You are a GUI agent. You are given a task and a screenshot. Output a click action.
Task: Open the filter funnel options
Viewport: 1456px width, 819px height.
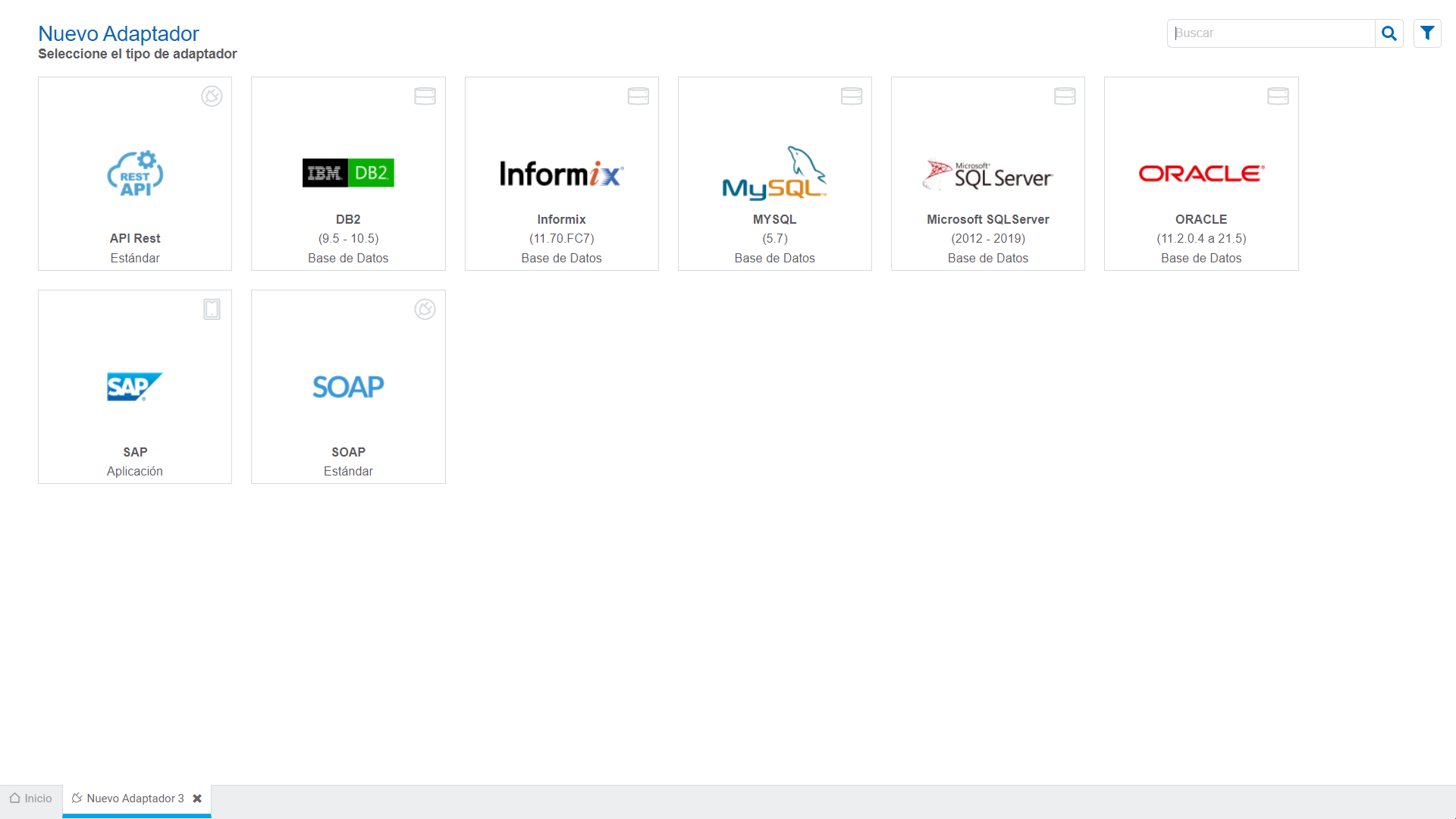pos(1427,33)
